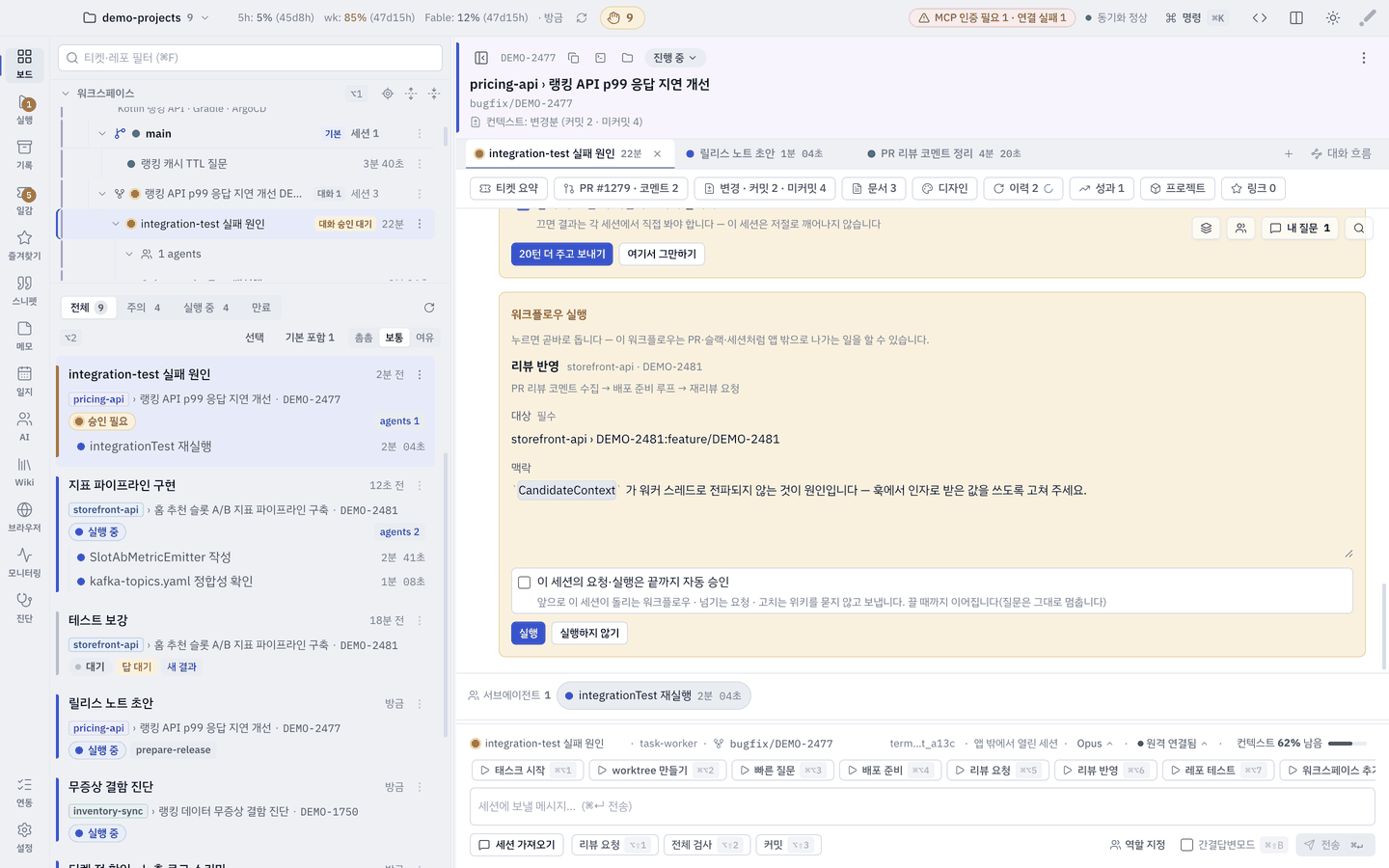The width and height of the screenshot is (1389, 868).
Task: Collapse the integration-test 실패 원인 tree node
Action: tap(116, 224)
